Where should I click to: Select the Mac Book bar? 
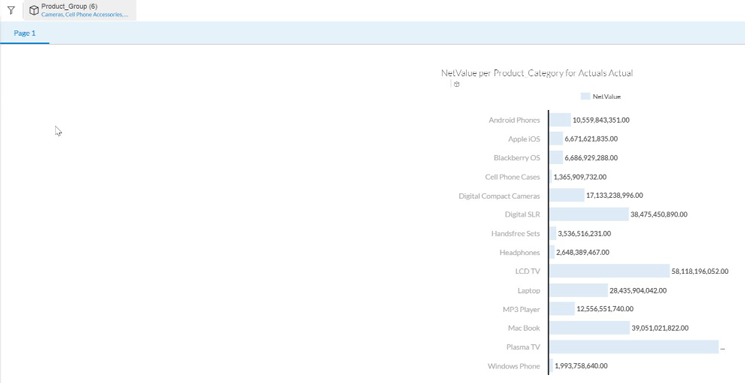[590, 328]
